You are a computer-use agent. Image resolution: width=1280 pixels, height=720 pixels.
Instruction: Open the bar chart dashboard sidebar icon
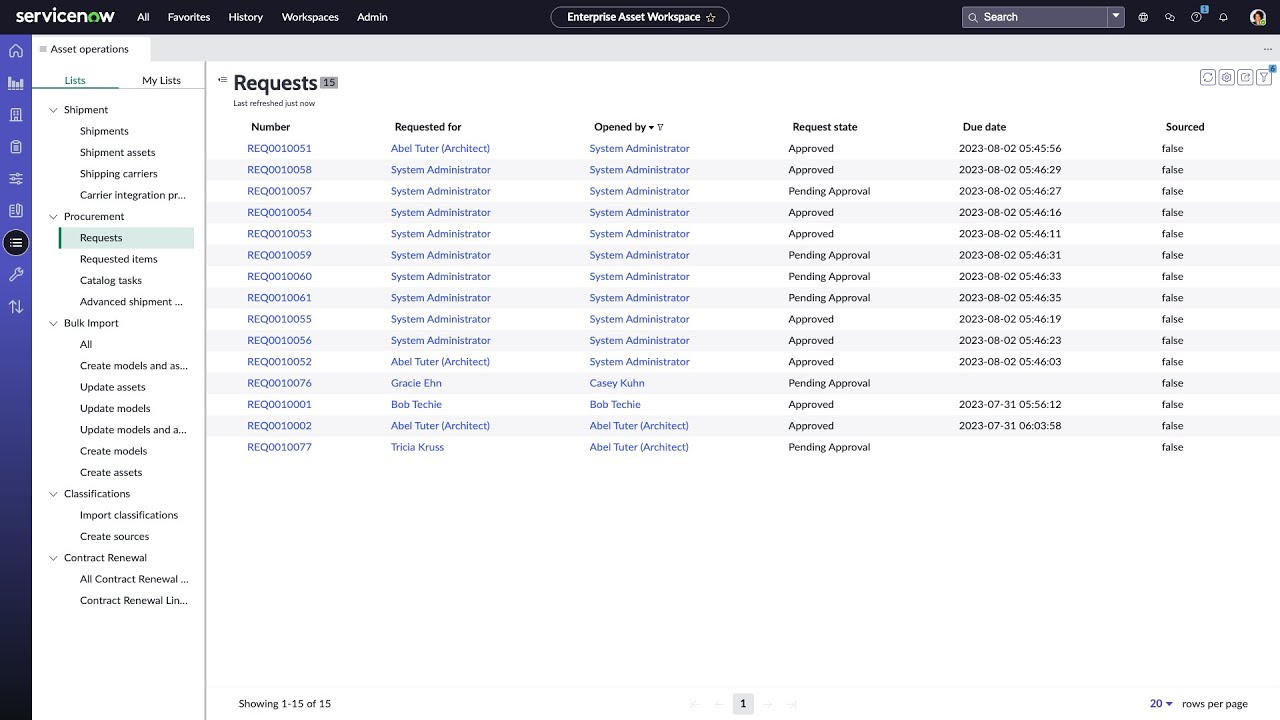[16, 83]
